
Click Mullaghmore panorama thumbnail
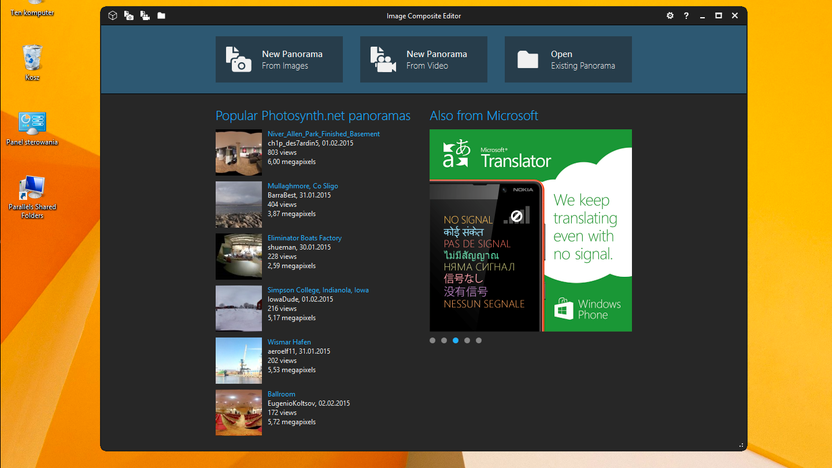tap(239, 204)
